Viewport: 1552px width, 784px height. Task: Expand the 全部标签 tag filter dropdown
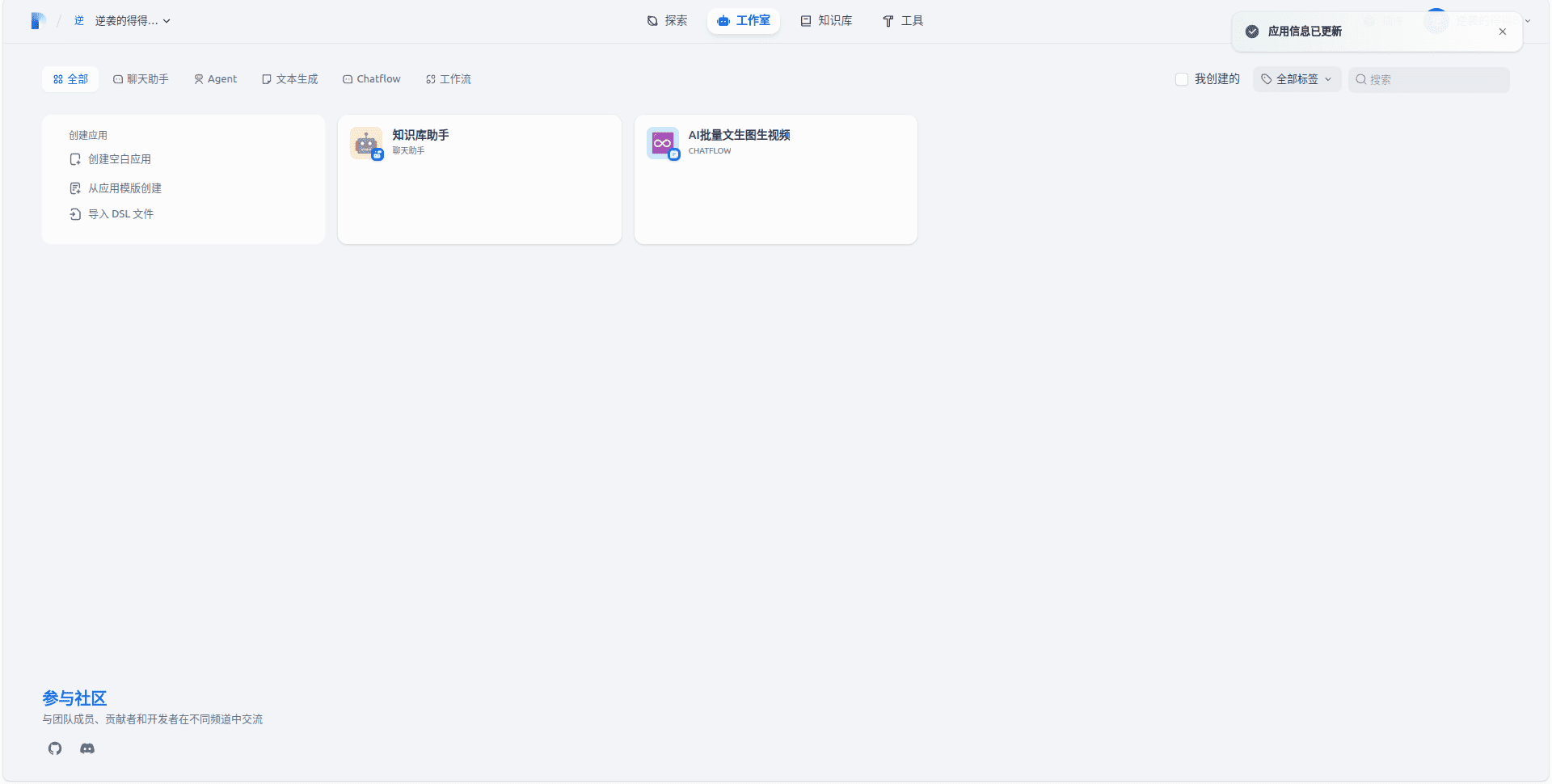1297,79
